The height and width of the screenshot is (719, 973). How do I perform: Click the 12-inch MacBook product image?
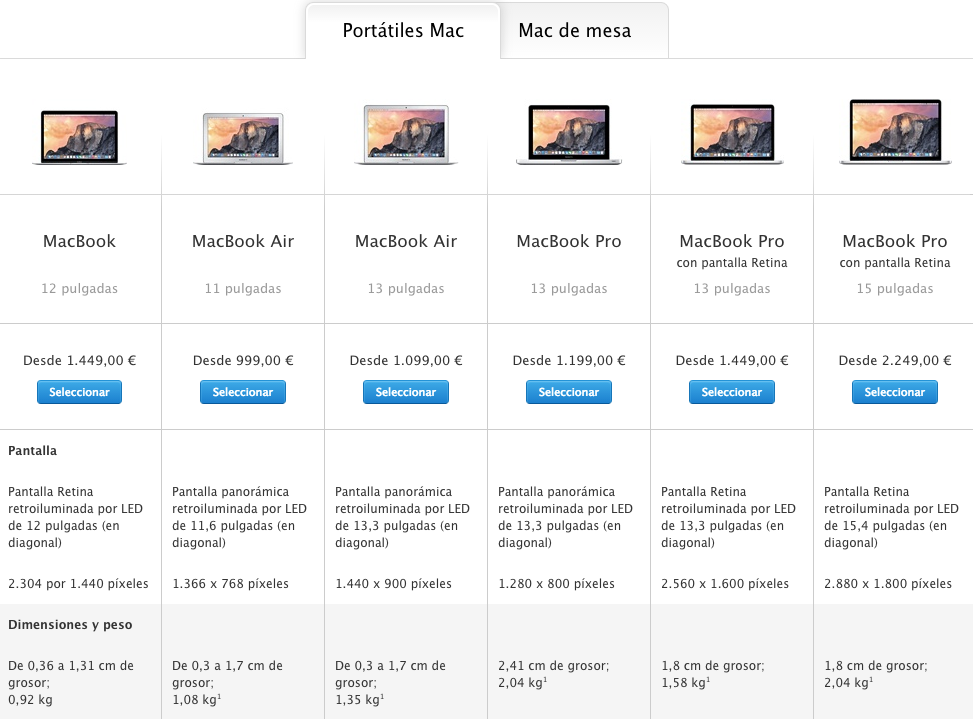pos(79,137)
